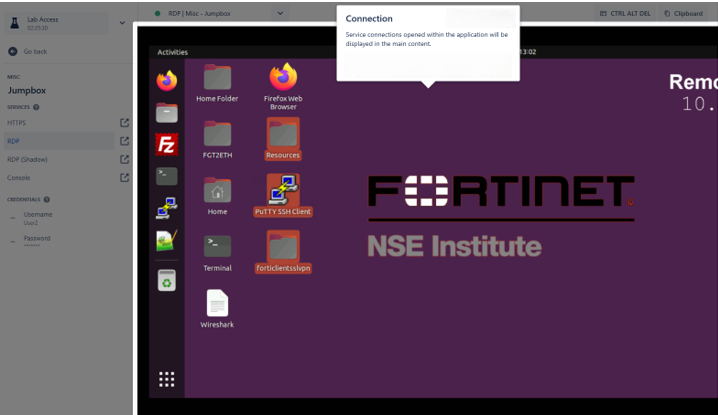The width and height of the screenshot is (718, 415).
Task: Switch to RDP | Misc - Jumpbox tab
Action: coord(199,14)
